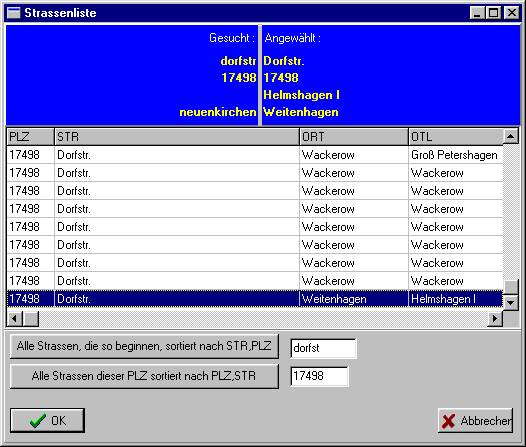Click 'Alle Strassen, die so beginnen' button
The height and width of the screenshot is (447, 526).
(x=144, y=346)
